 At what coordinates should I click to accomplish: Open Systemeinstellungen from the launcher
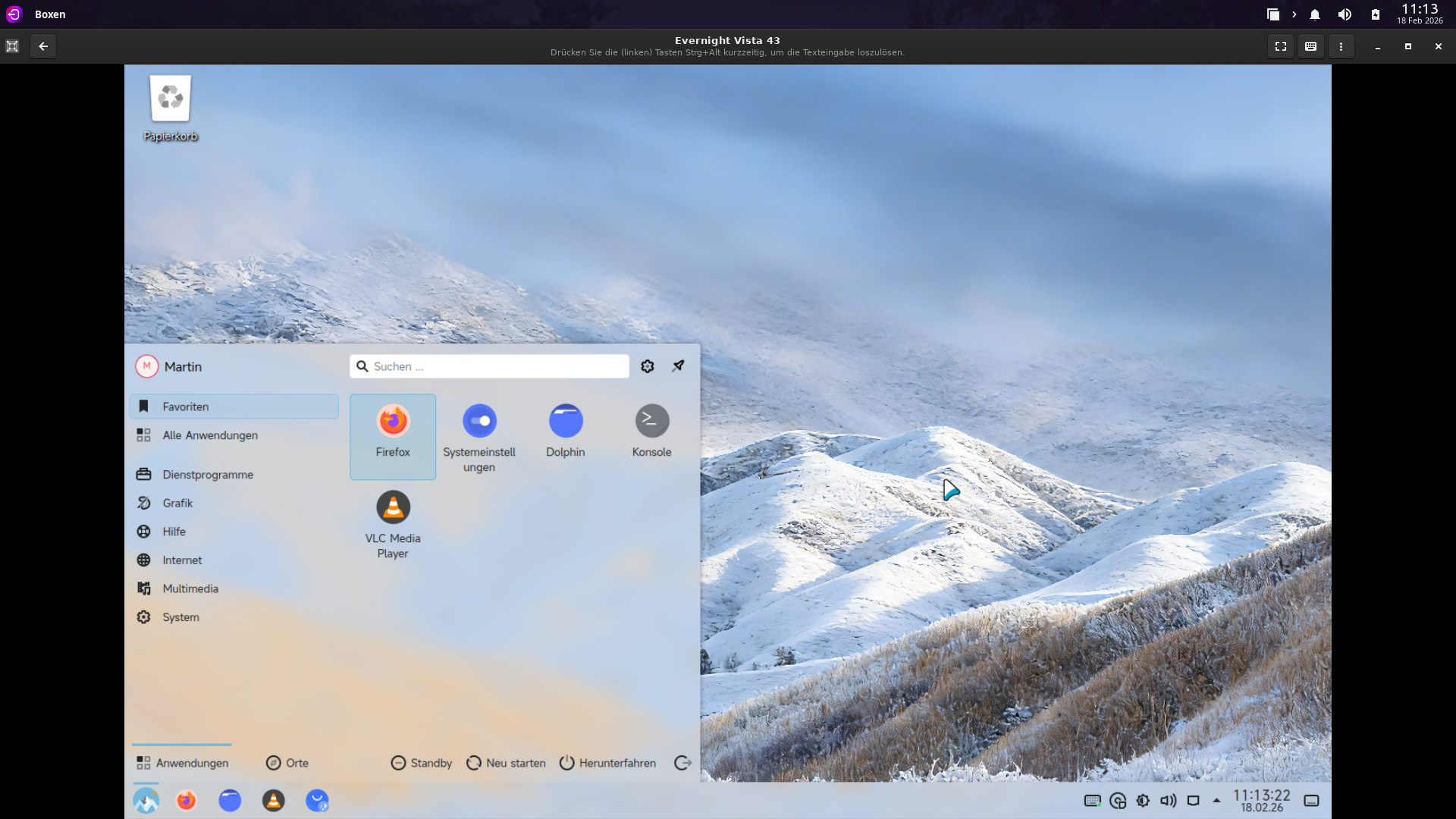(x=479, y=435)
